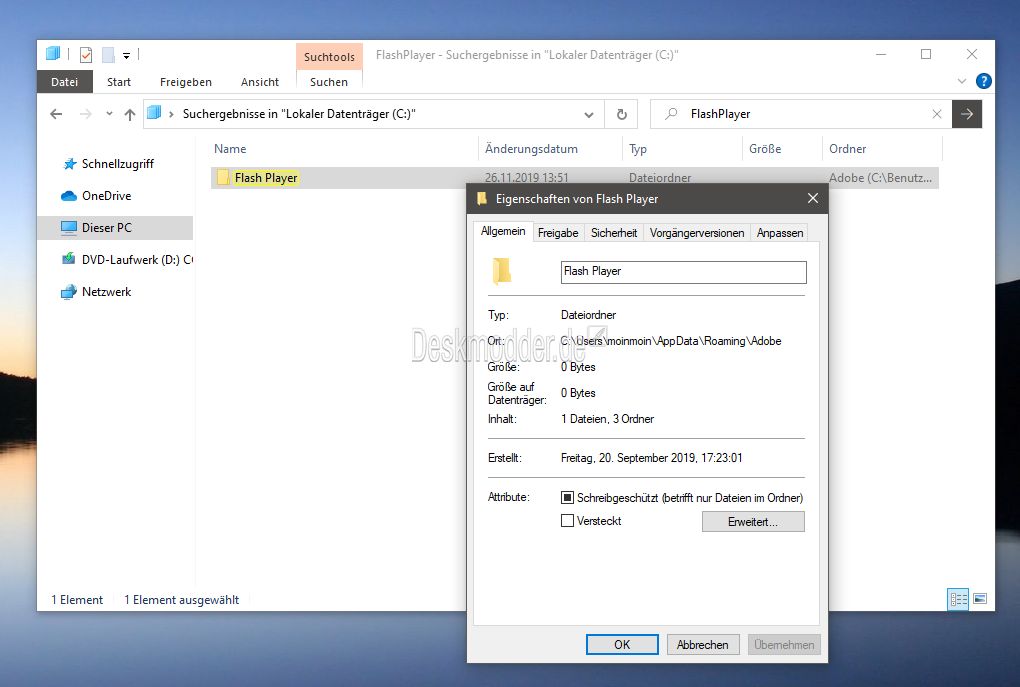Click the quick access Properties checkmark icon
The image size is (1020, 687).
pos(86,54)
